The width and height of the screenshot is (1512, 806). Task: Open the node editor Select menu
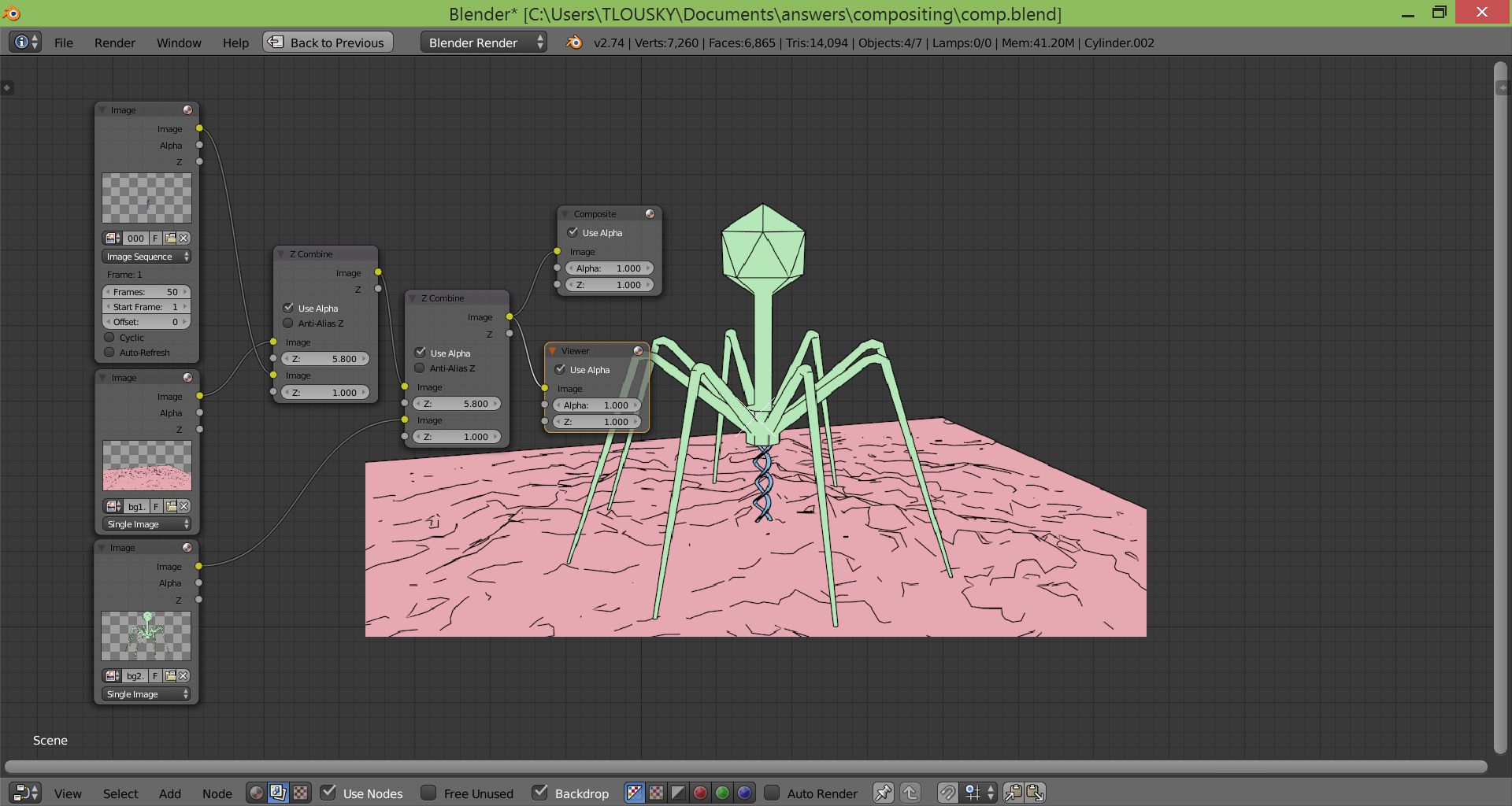click(x=120, y=793)
